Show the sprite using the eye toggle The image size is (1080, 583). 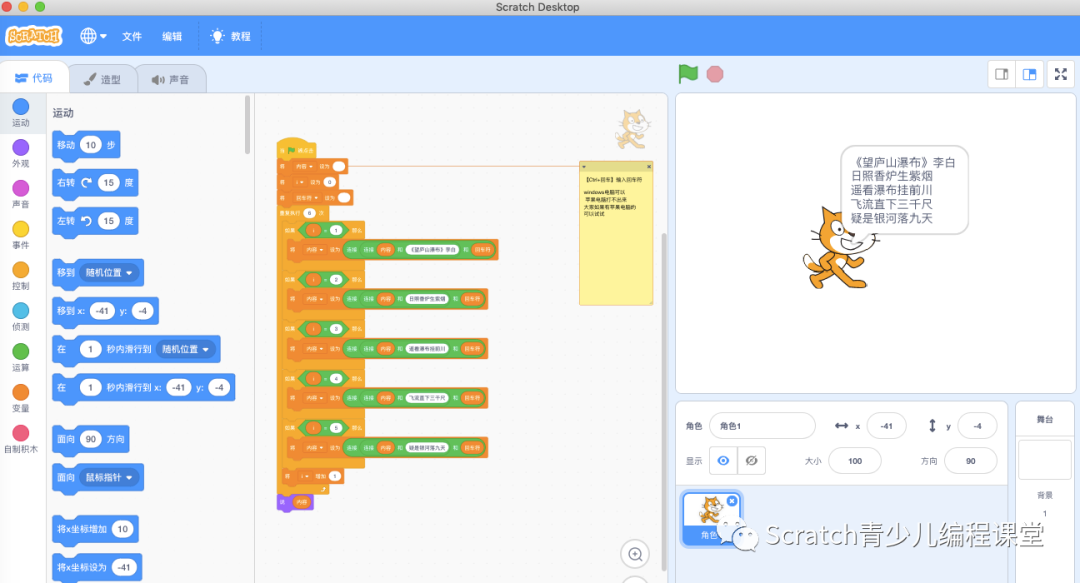723,460
